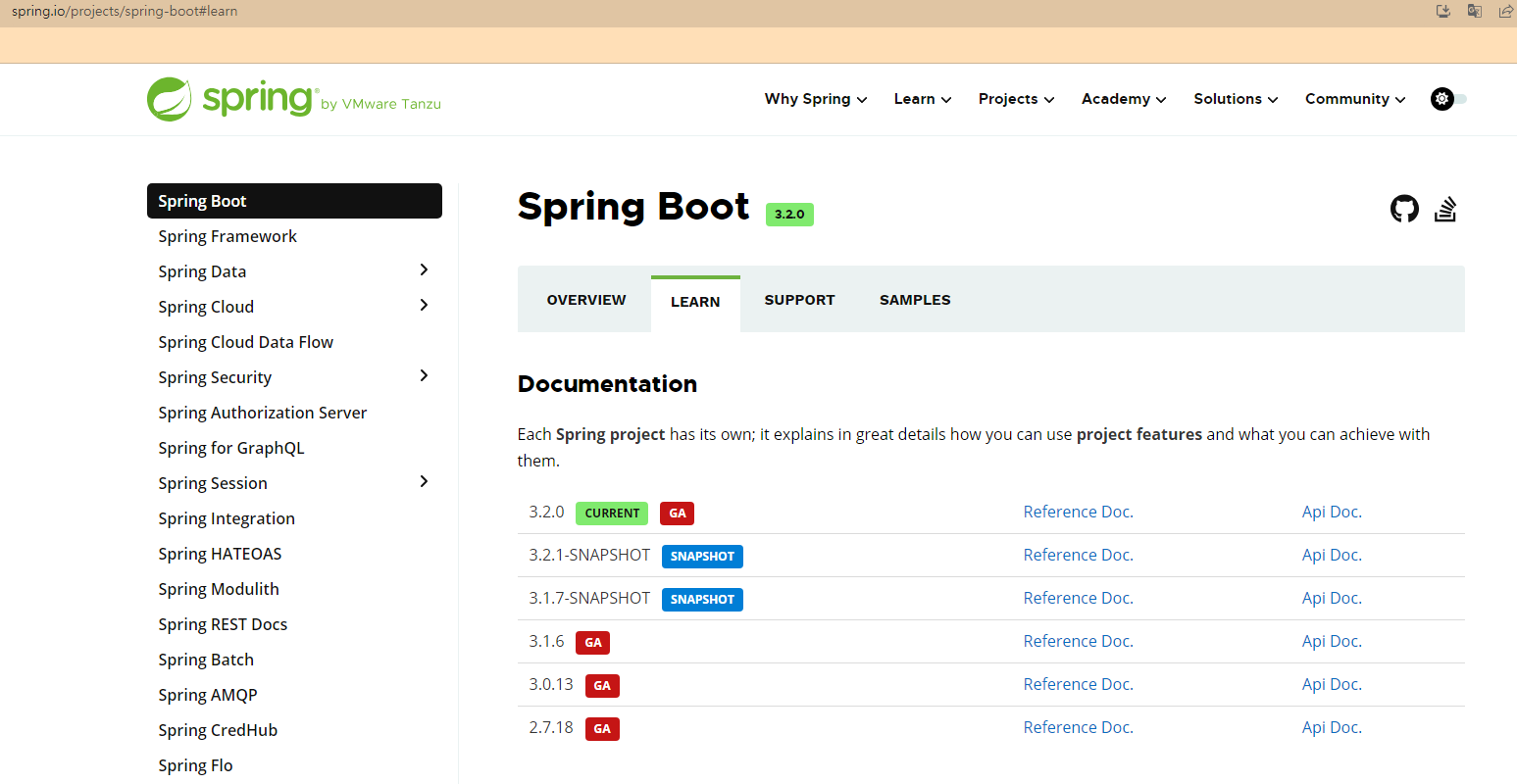Screen dimensions: 1517x784
Task: Open Spring AMQP project
Action: coord(208,695)
